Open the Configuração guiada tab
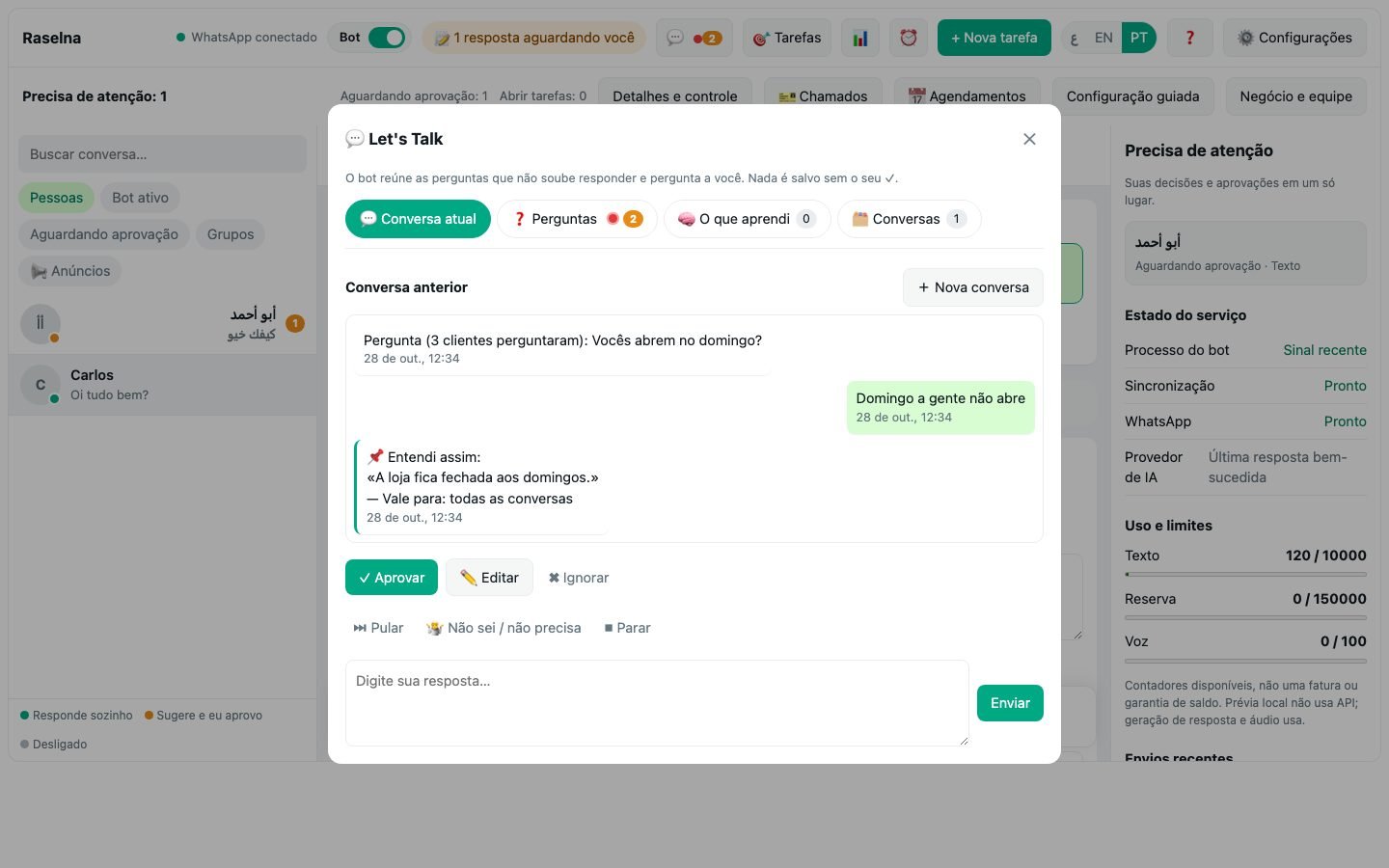Screen dimensions: 1389x868 tap(1133, 96)
